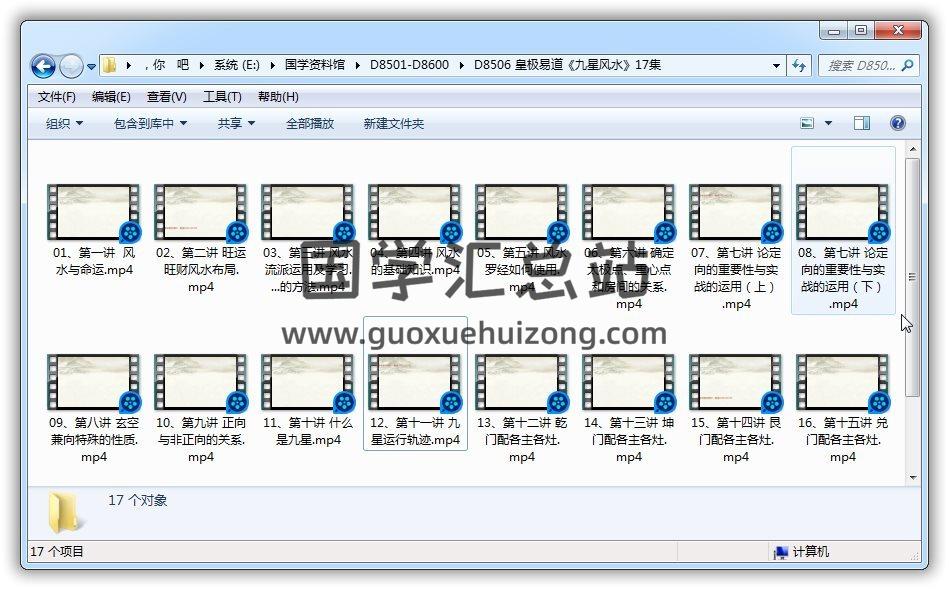Select video 03、第三讲 风水流派运用及学习
The image size is (949, 590).
pos(308,239)
